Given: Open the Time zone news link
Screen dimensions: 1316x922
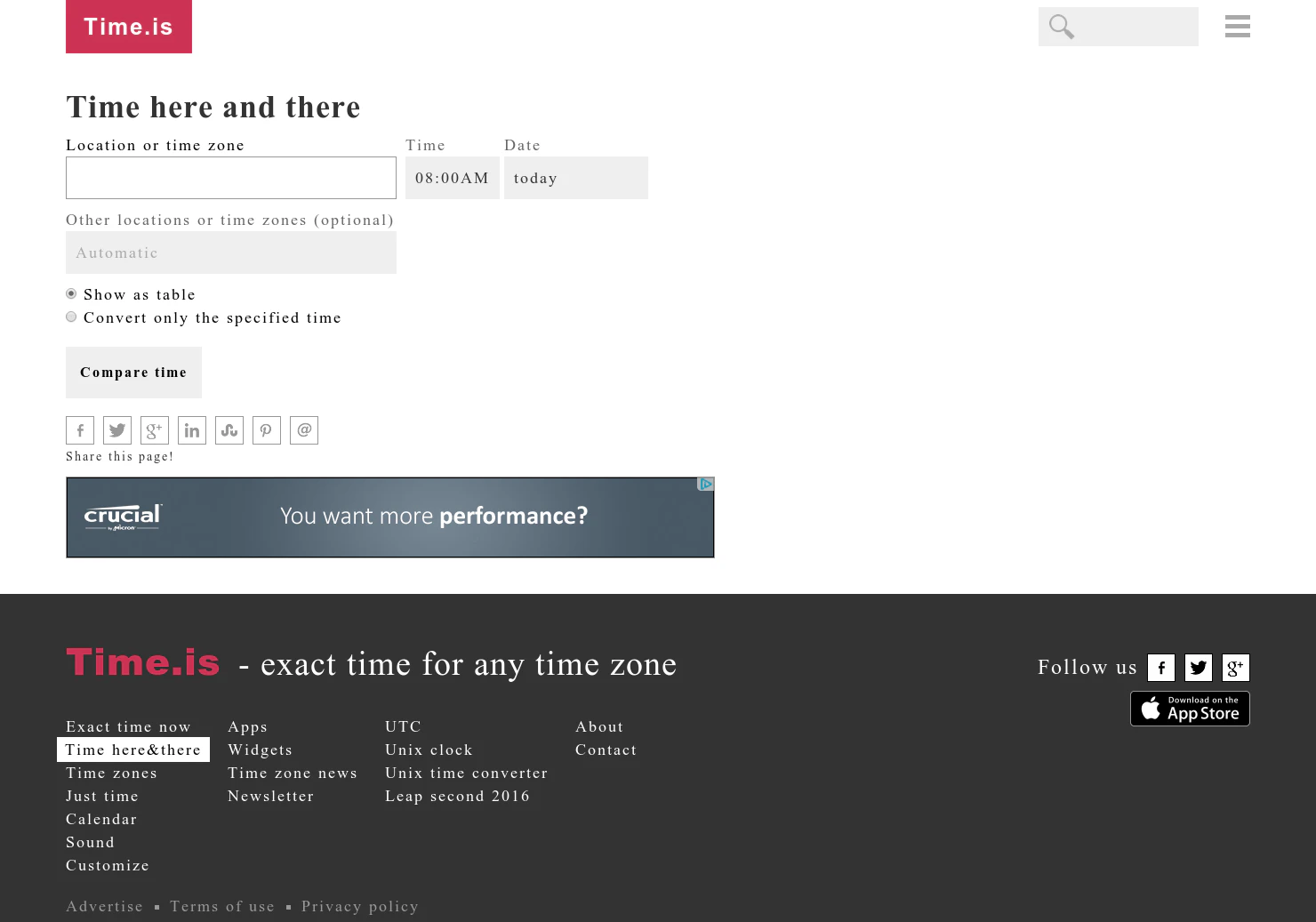Looking at the screenshot, I should point(293,773).
